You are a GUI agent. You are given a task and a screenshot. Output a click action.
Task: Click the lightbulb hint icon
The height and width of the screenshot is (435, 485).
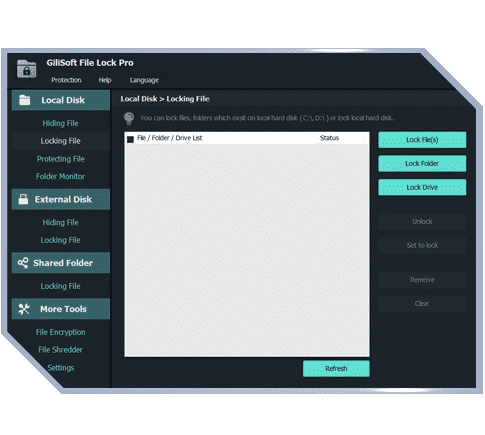(x=129, y=118)
